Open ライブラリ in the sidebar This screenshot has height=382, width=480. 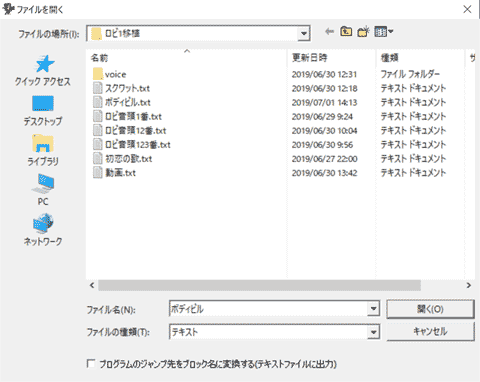pyautogui.click(x=43, y=150)
